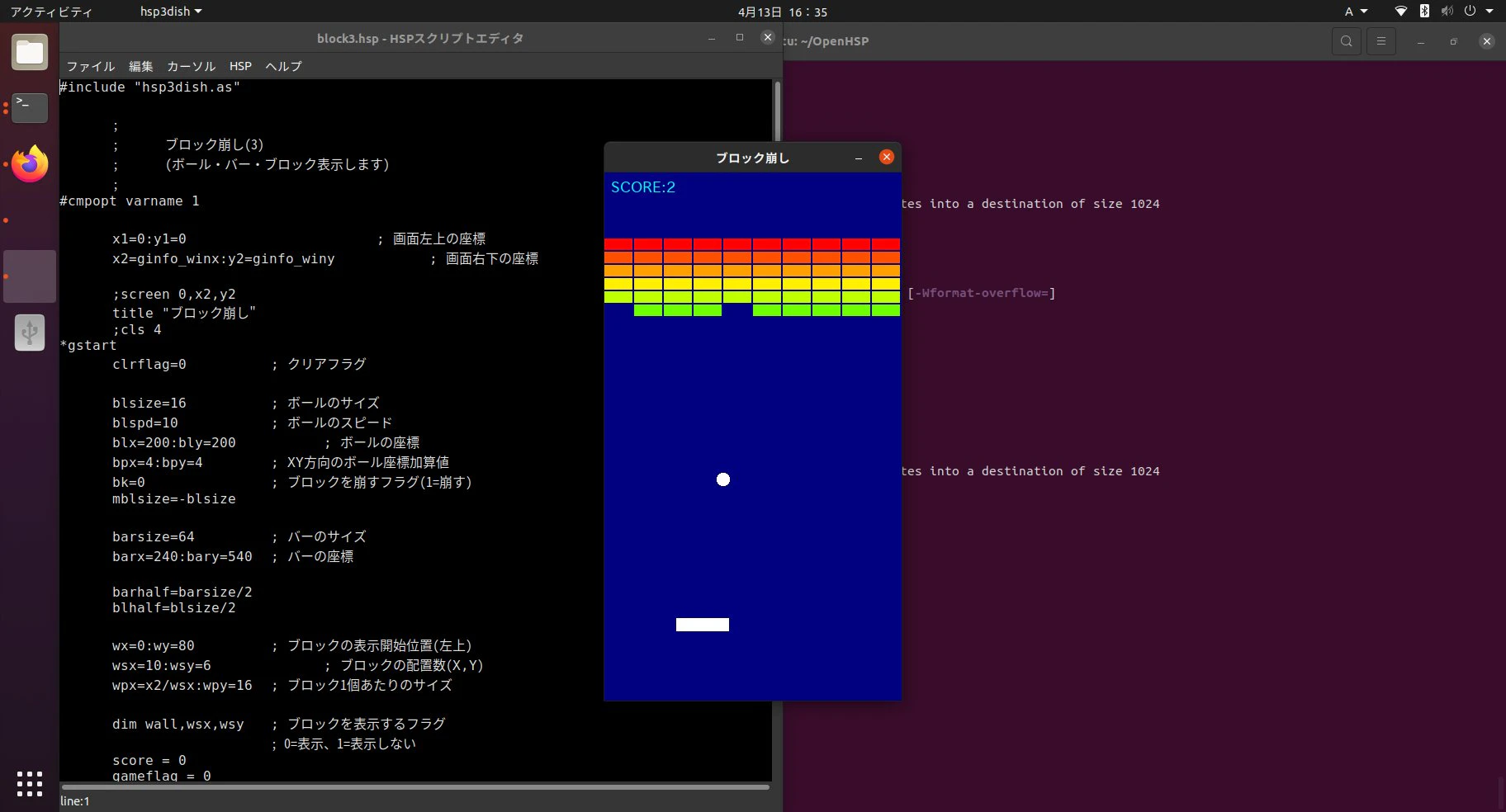Viewport: 1506px width, 812px height.
Task: Open the USB drive dock icon
Action: [30, 333]
